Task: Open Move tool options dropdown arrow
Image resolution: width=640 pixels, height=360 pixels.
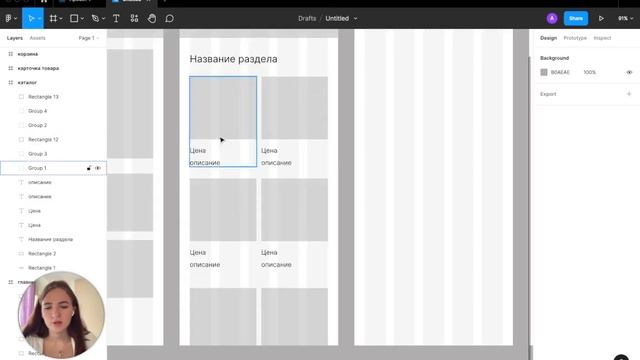Action: pyautogui.click(x=39, y=19)
